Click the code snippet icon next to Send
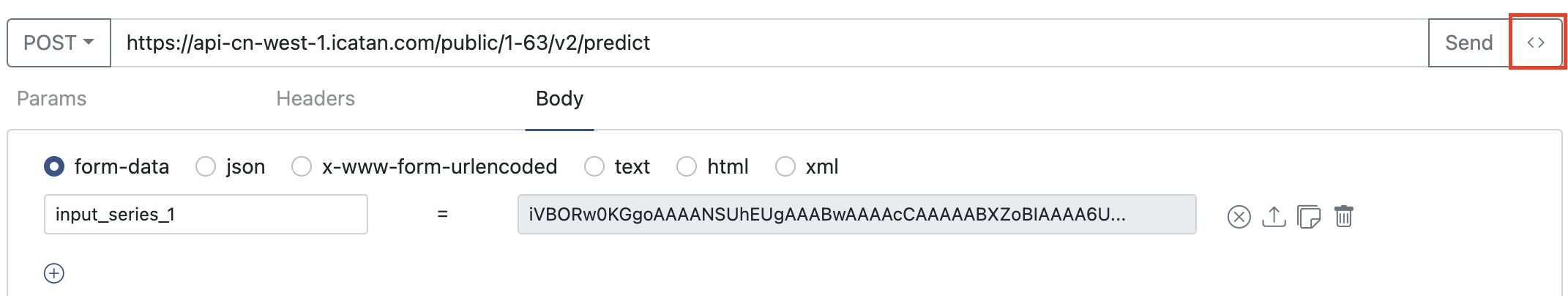1568x296 pixels. [x=1536, y=42]
